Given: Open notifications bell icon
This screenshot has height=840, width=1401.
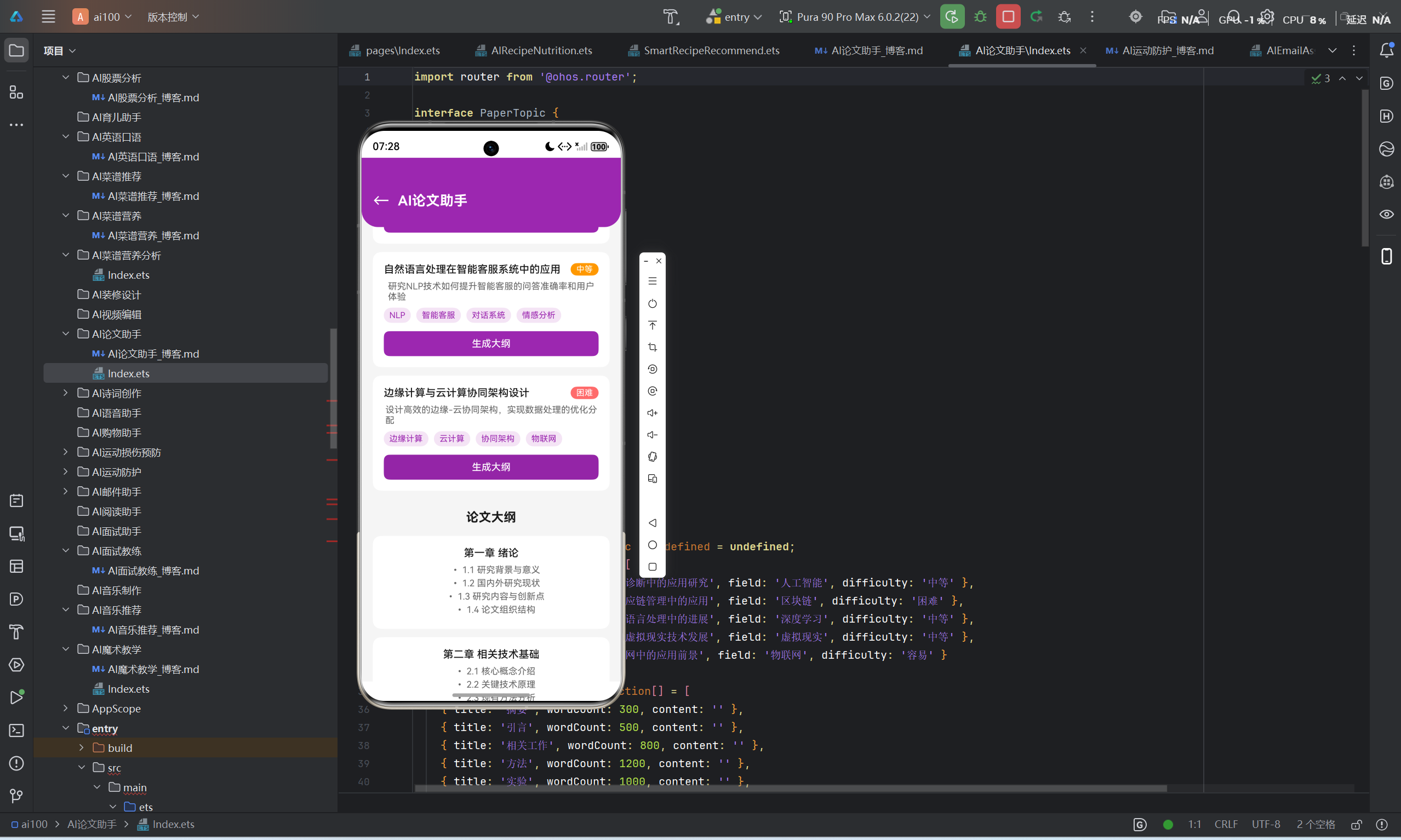Looking at the screenshot, I should pos(1386,50).
